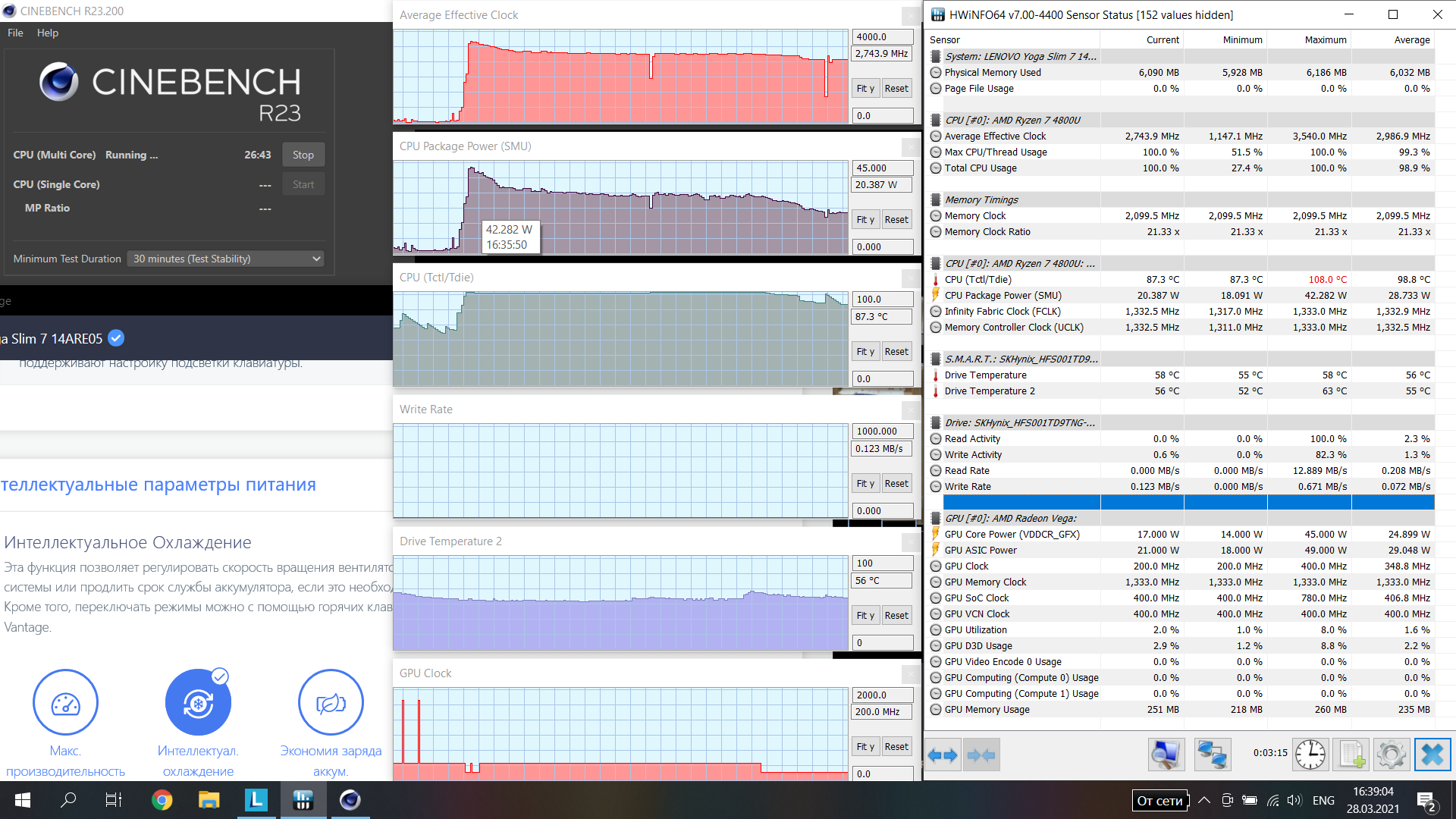
Task: Click Start for CPU Single Core test
Action: pyautogui.click(x=303, y=184)
